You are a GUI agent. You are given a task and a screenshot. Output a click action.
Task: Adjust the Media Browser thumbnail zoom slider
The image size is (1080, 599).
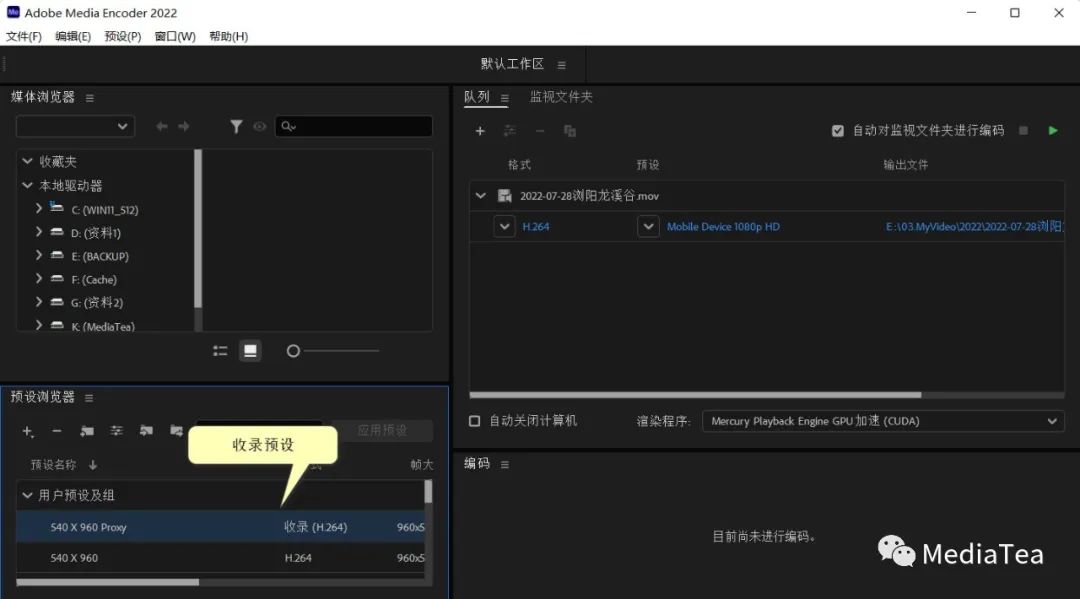pos(293,351)
